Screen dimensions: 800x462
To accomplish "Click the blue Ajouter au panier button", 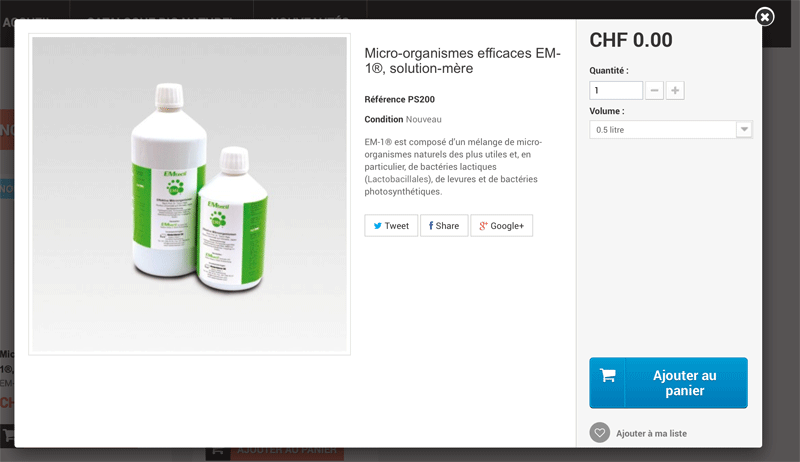I will [x=668, y=382].
